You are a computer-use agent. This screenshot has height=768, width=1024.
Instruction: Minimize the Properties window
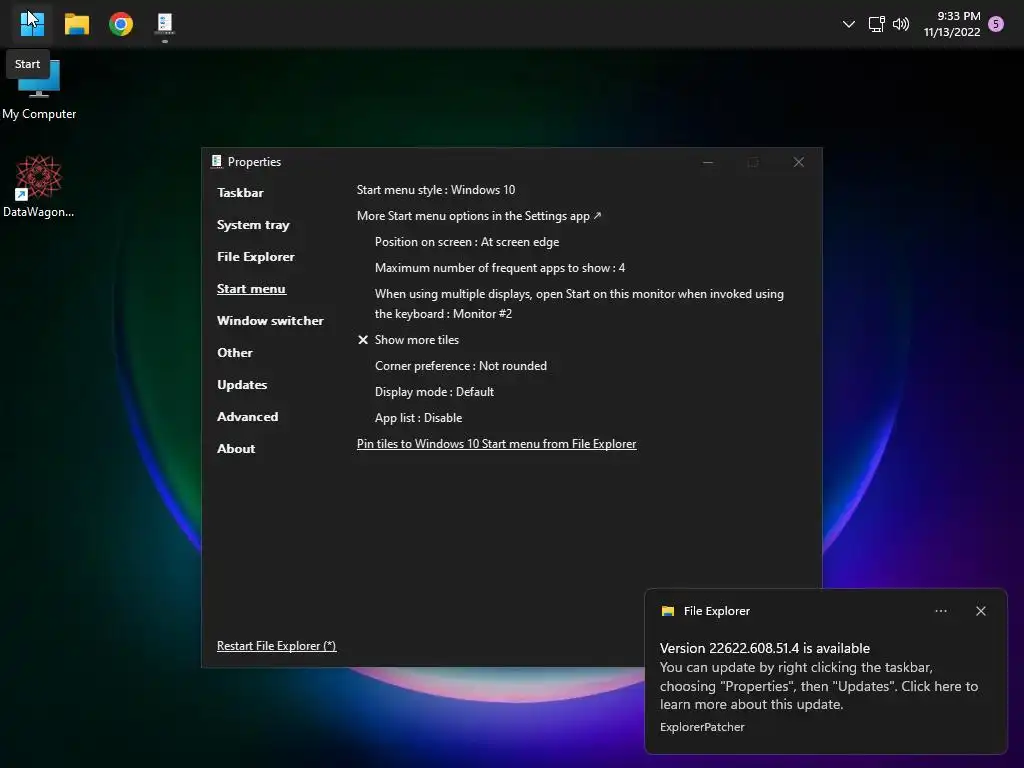click(708, 162)
